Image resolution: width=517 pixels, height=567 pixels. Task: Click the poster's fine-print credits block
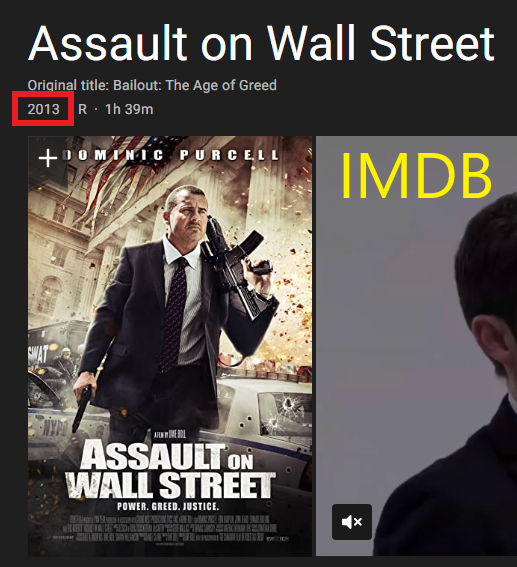[170, 528]
